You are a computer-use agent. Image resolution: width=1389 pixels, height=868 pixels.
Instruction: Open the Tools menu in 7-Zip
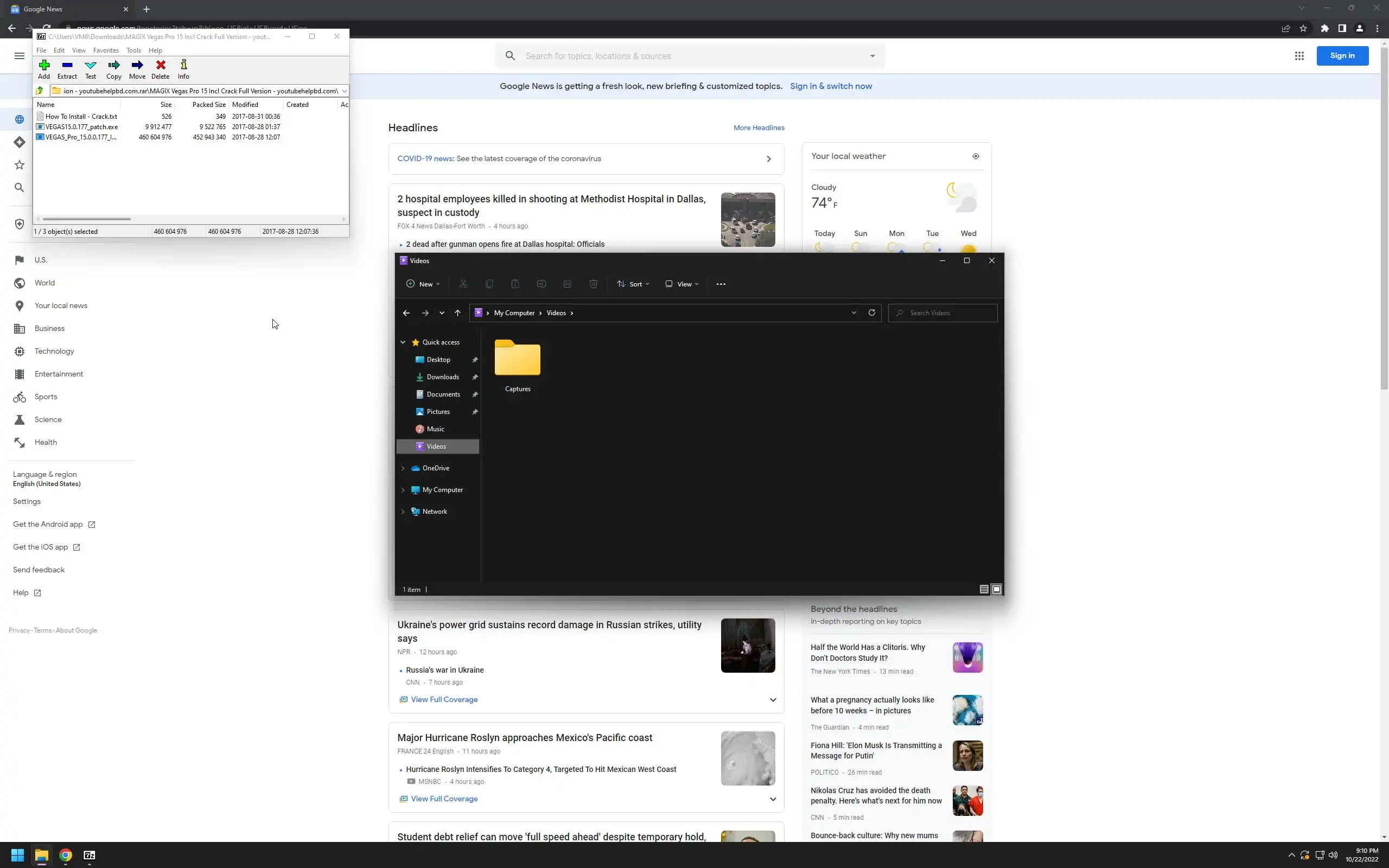coord(133,50)
